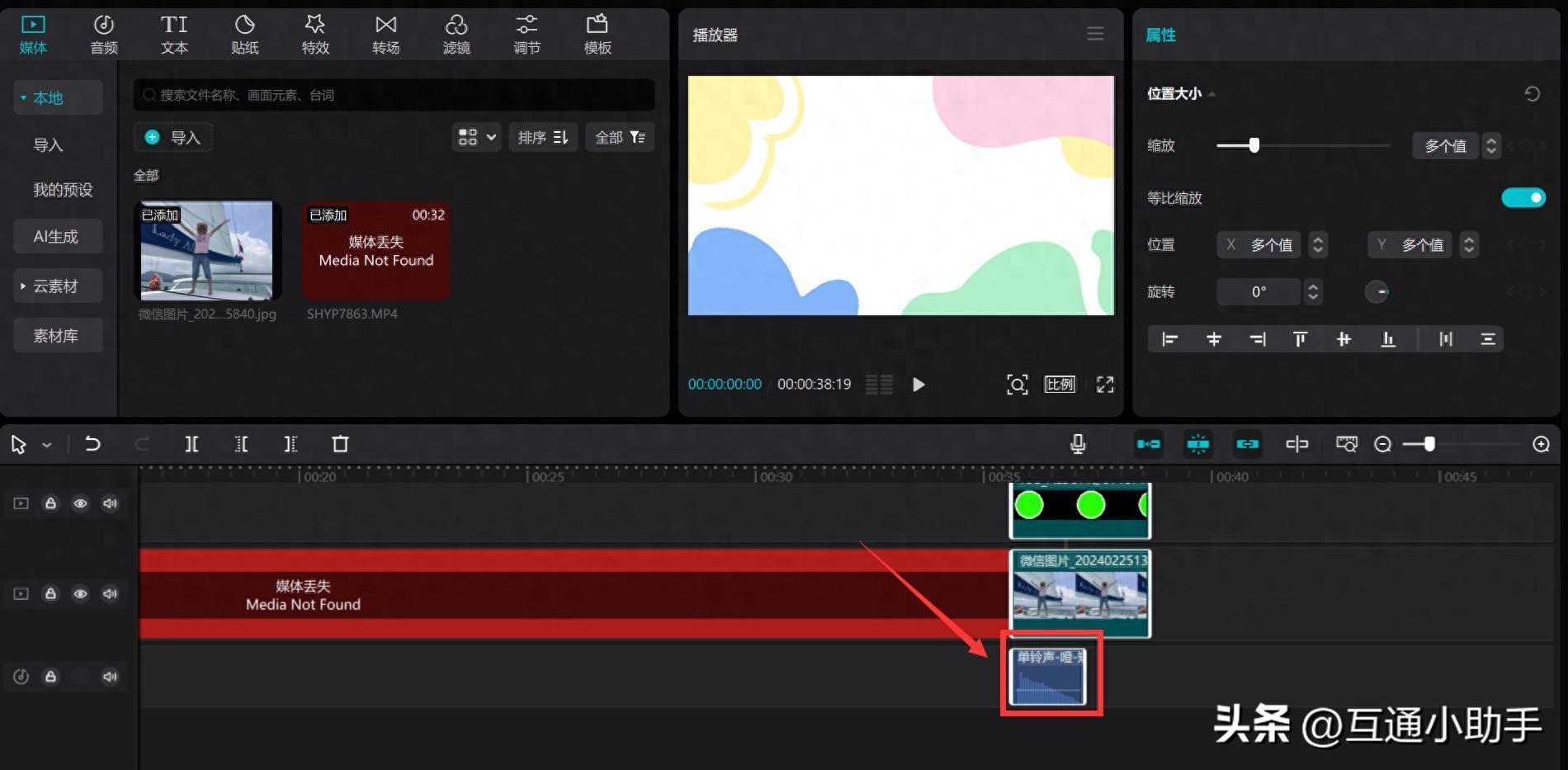
Task: Click the zoom-in plus icon on timeline
Action: [x=1541, y=445]
